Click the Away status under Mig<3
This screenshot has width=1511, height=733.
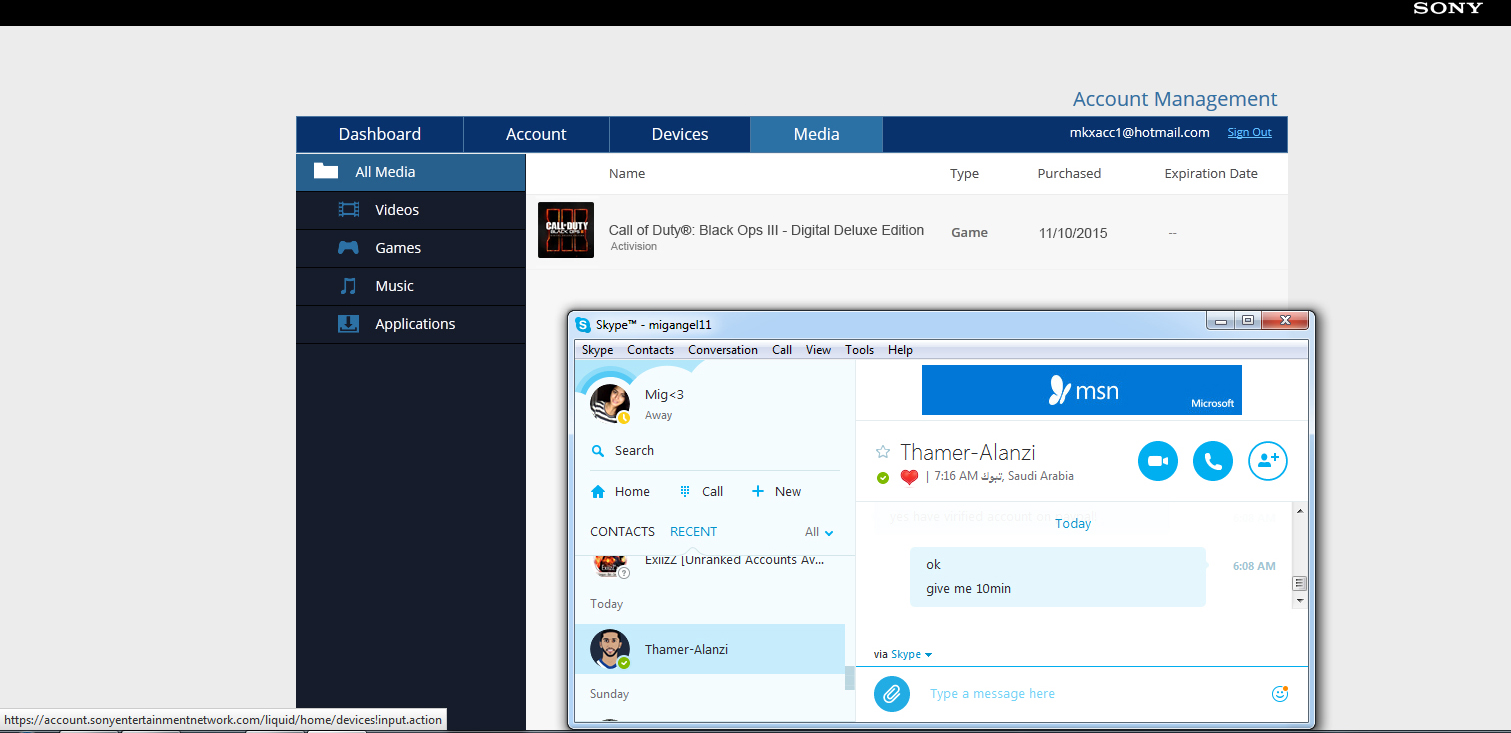point(659,415)
